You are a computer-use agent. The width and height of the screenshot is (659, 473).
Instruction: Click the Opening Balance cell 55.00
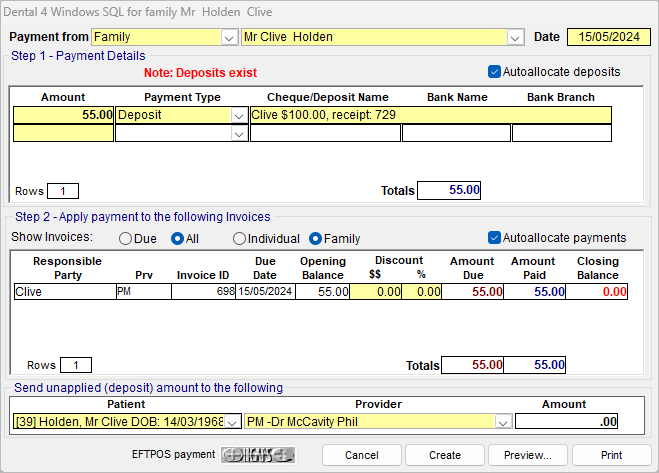[x=322, y=291]
